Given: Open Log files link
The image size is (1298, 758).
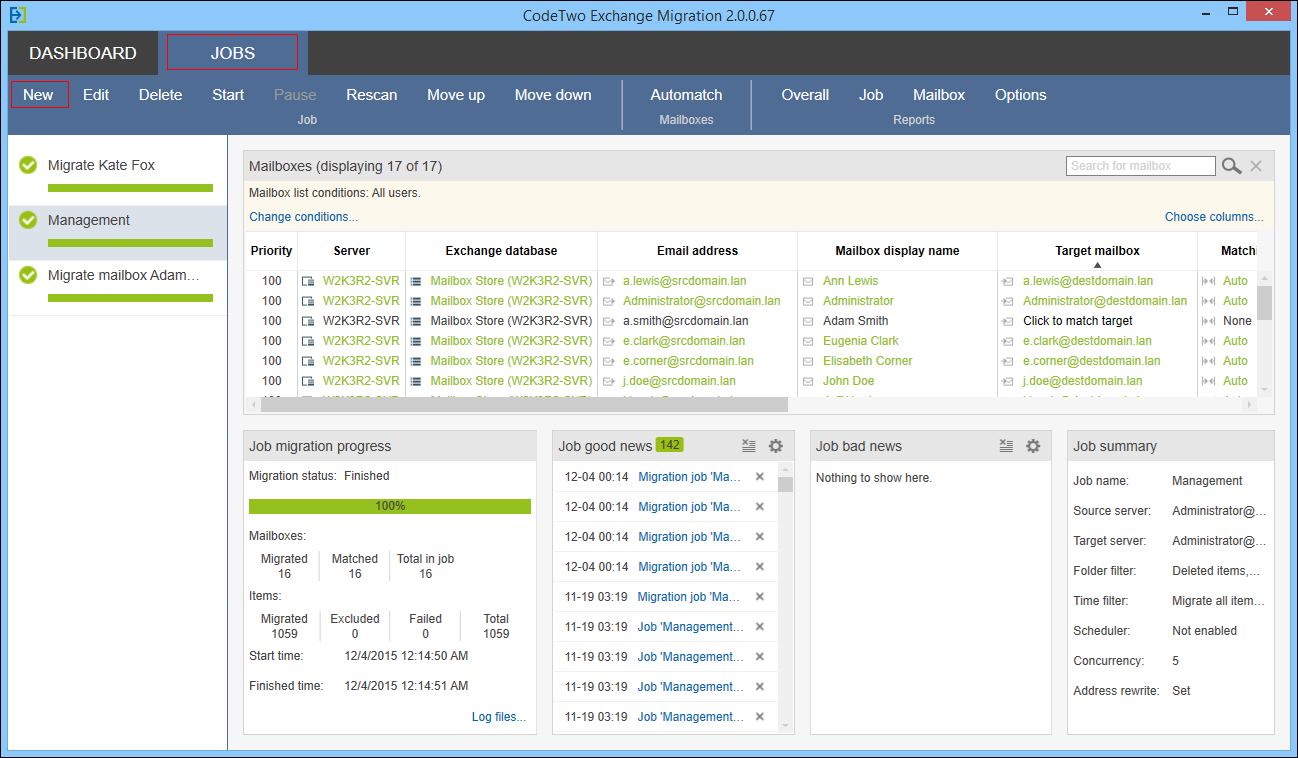Looking at the screenshot, I should tap(498, 717).
